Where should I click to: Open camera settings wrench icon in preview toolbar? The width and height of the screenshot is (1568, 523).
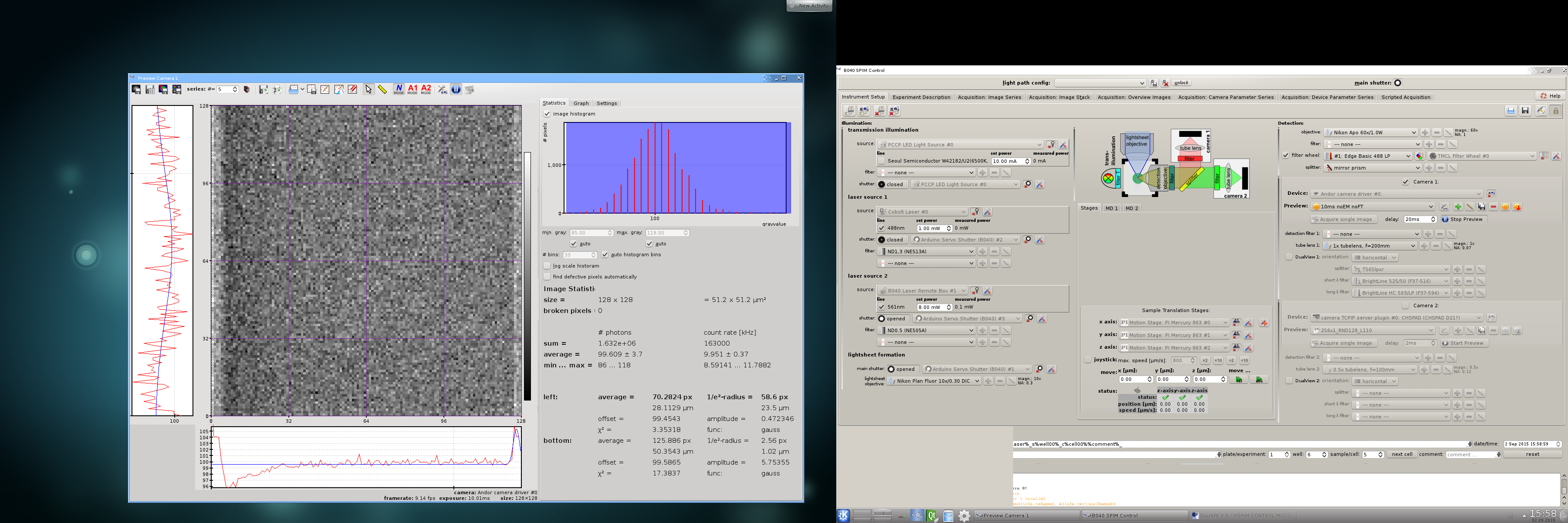[x=443, y=89]
